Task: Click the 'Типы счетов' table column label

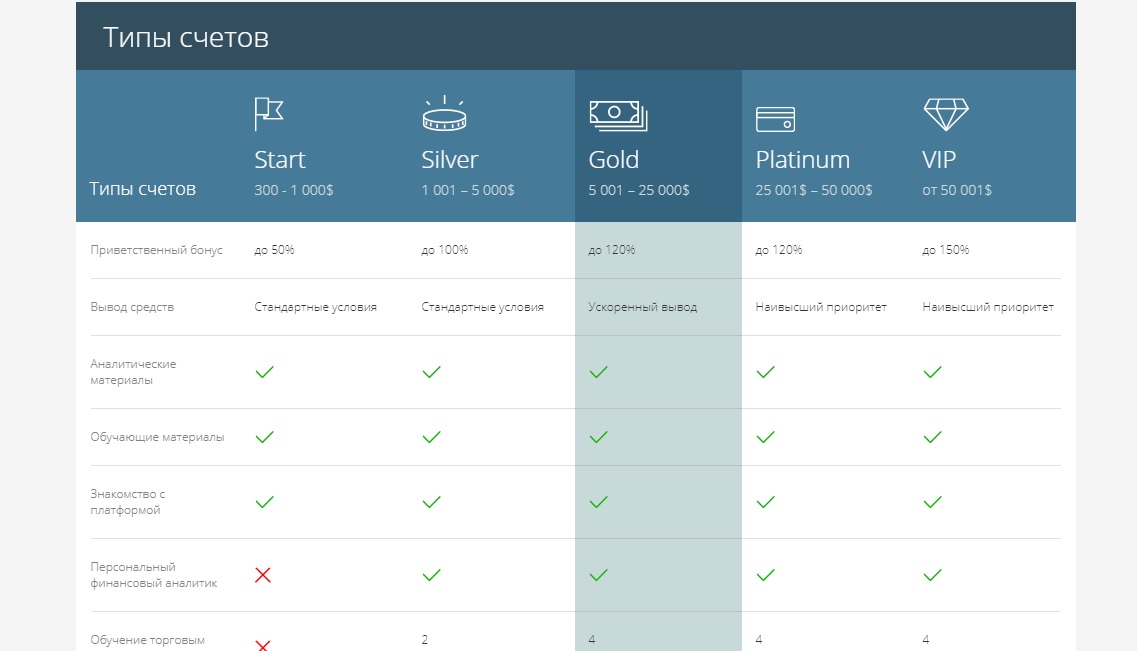Action: pyautogui.click(x=142, y=188)
